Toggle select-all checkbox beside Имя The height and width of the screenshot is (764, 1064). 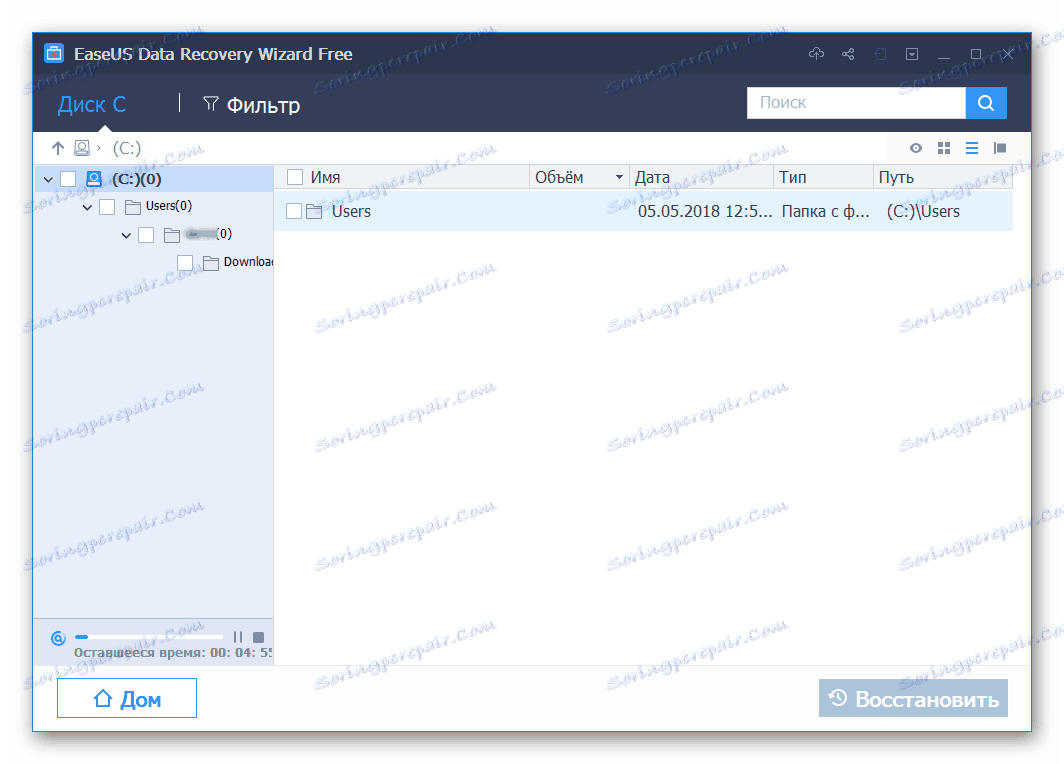tap(294, 177)
